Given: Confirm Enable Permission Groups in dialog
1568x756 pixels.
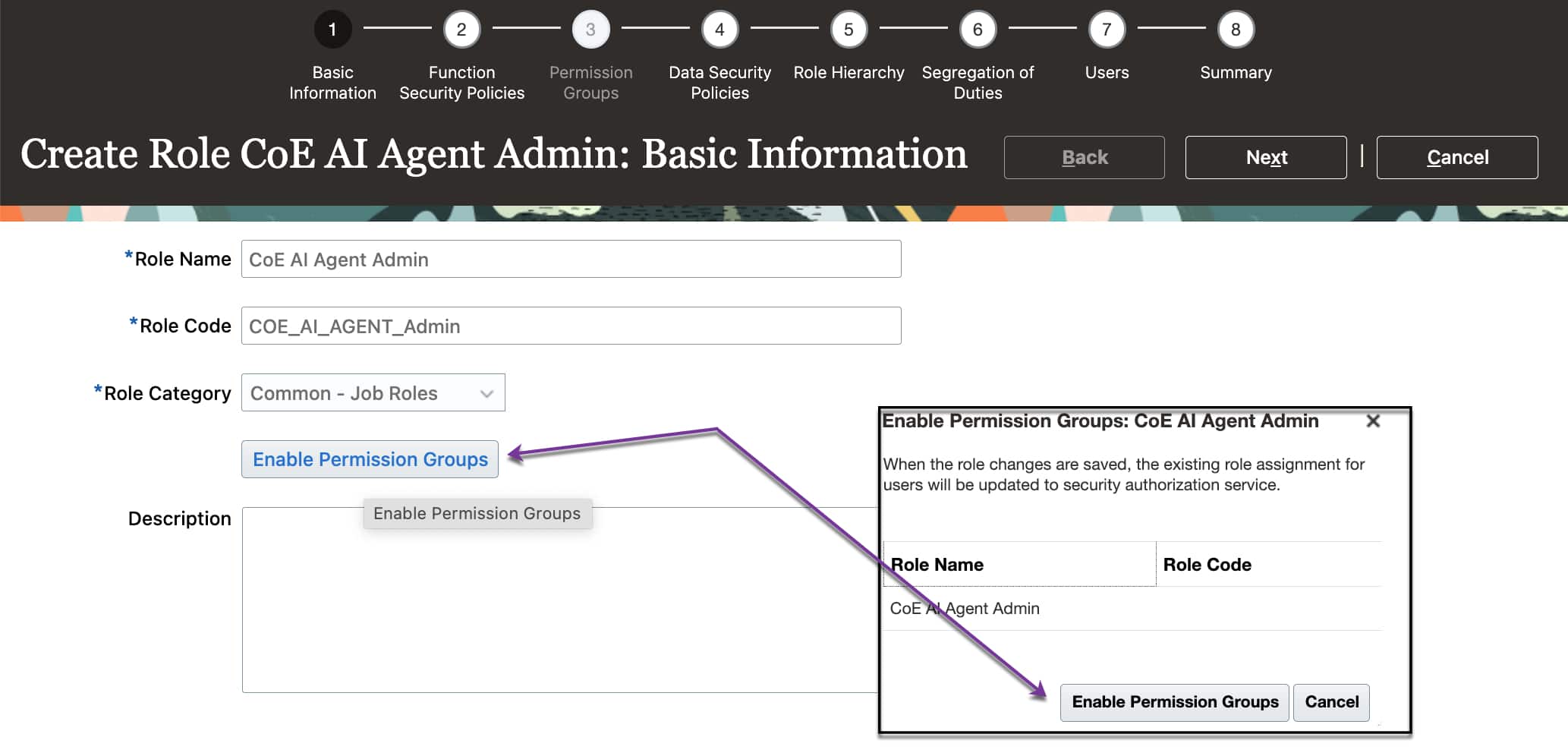Looking at the screenshot, I should click(1174, 702).
